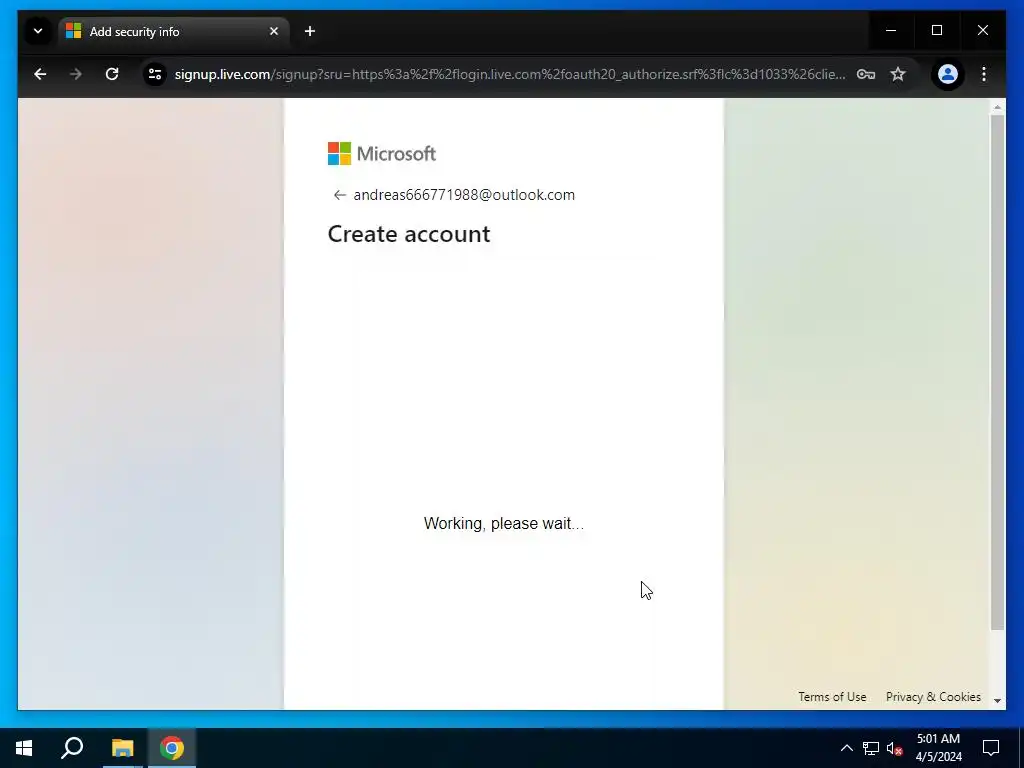
Task: Open the Chrome three-dot menu
Action: point(984,74)
